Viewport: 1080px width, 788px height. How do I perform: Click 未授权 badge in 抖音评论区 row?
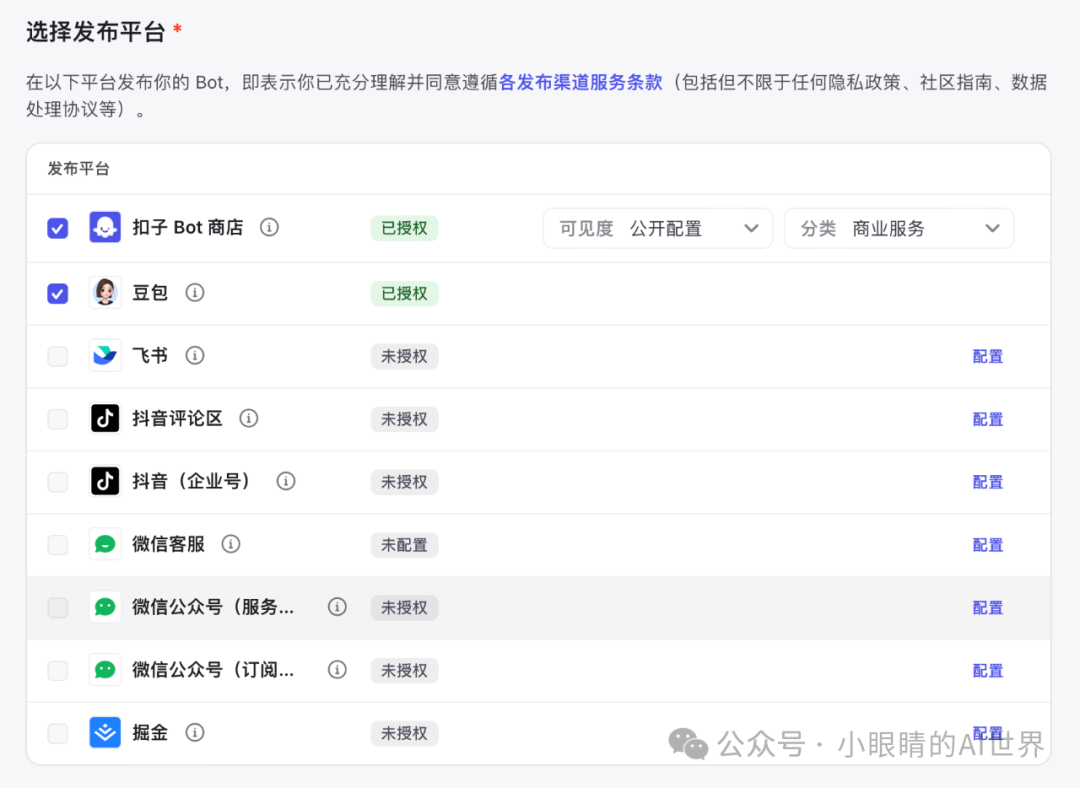(x=404, y=419)
